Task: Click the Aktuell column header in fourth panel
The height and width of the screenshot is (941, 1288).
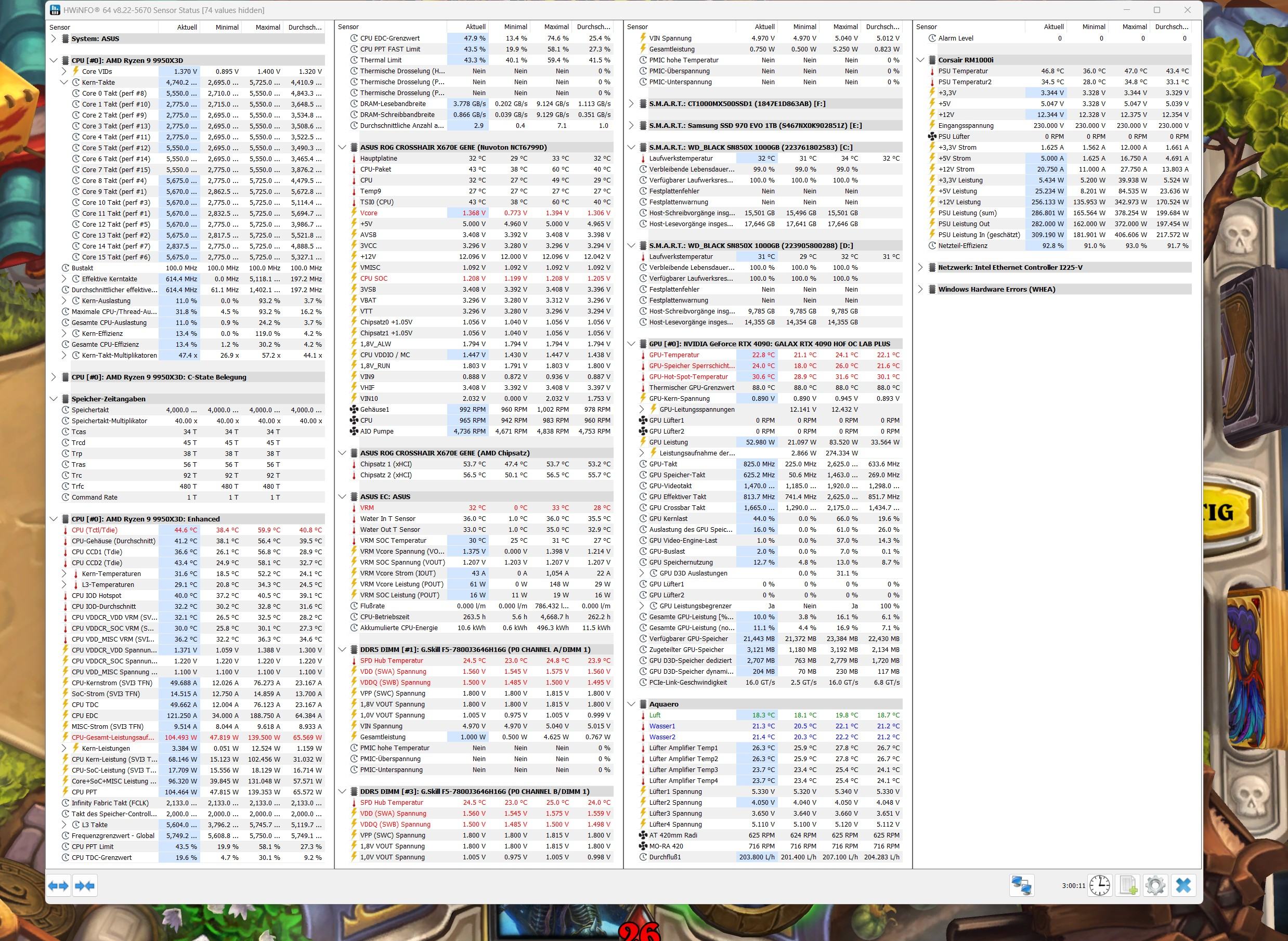Action: pos(1053,27)
